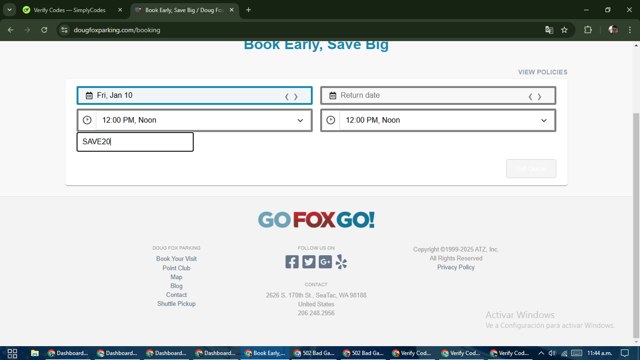Viewport: 640px width, 360px height.
Task: Open departure time 12:00 PM dropdown
Action: 195,120
